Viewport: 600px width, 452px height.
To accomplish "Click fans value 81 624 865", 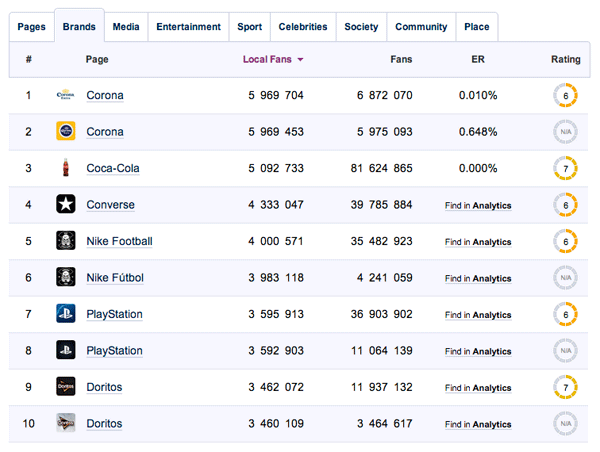I will point(382,168).
